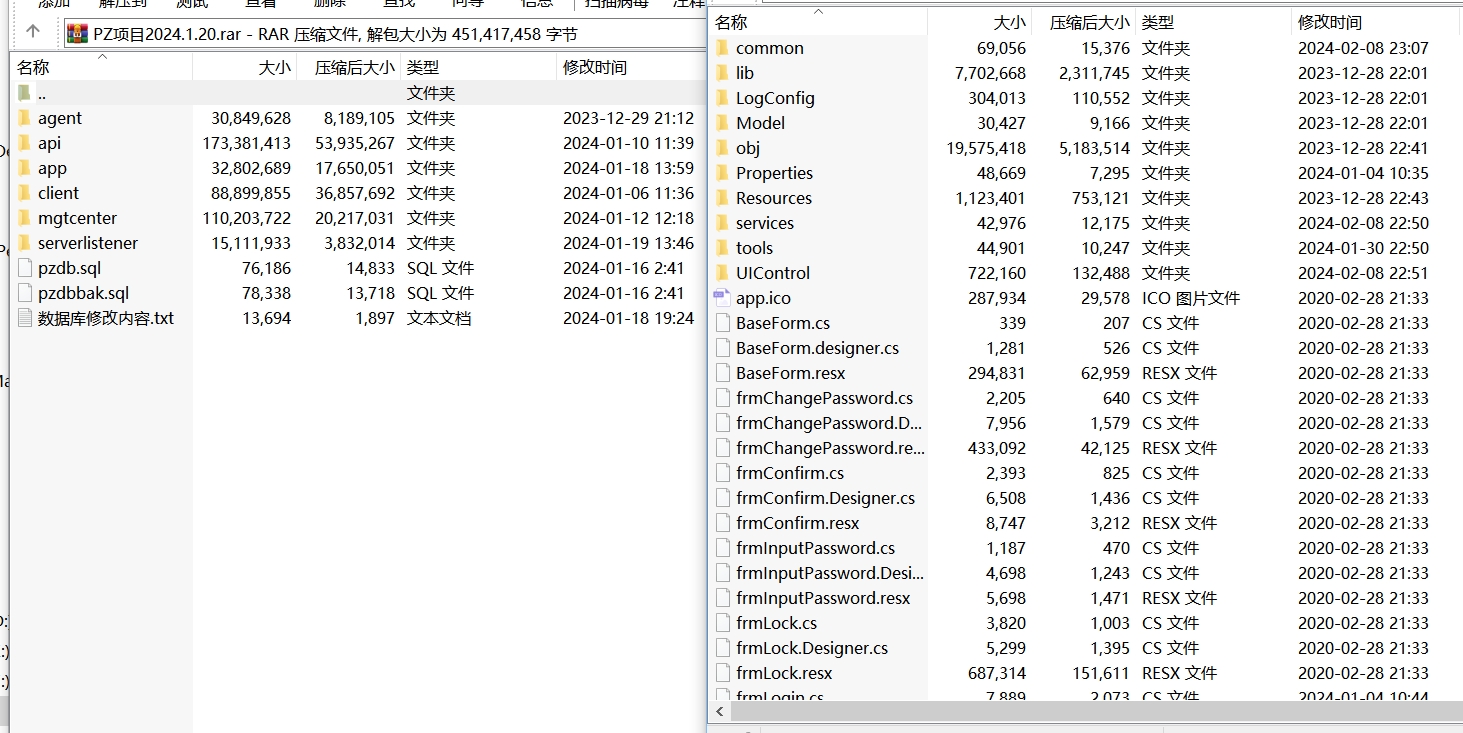
Task: Sort left window by 名称 column header
Action: [101, 67]
